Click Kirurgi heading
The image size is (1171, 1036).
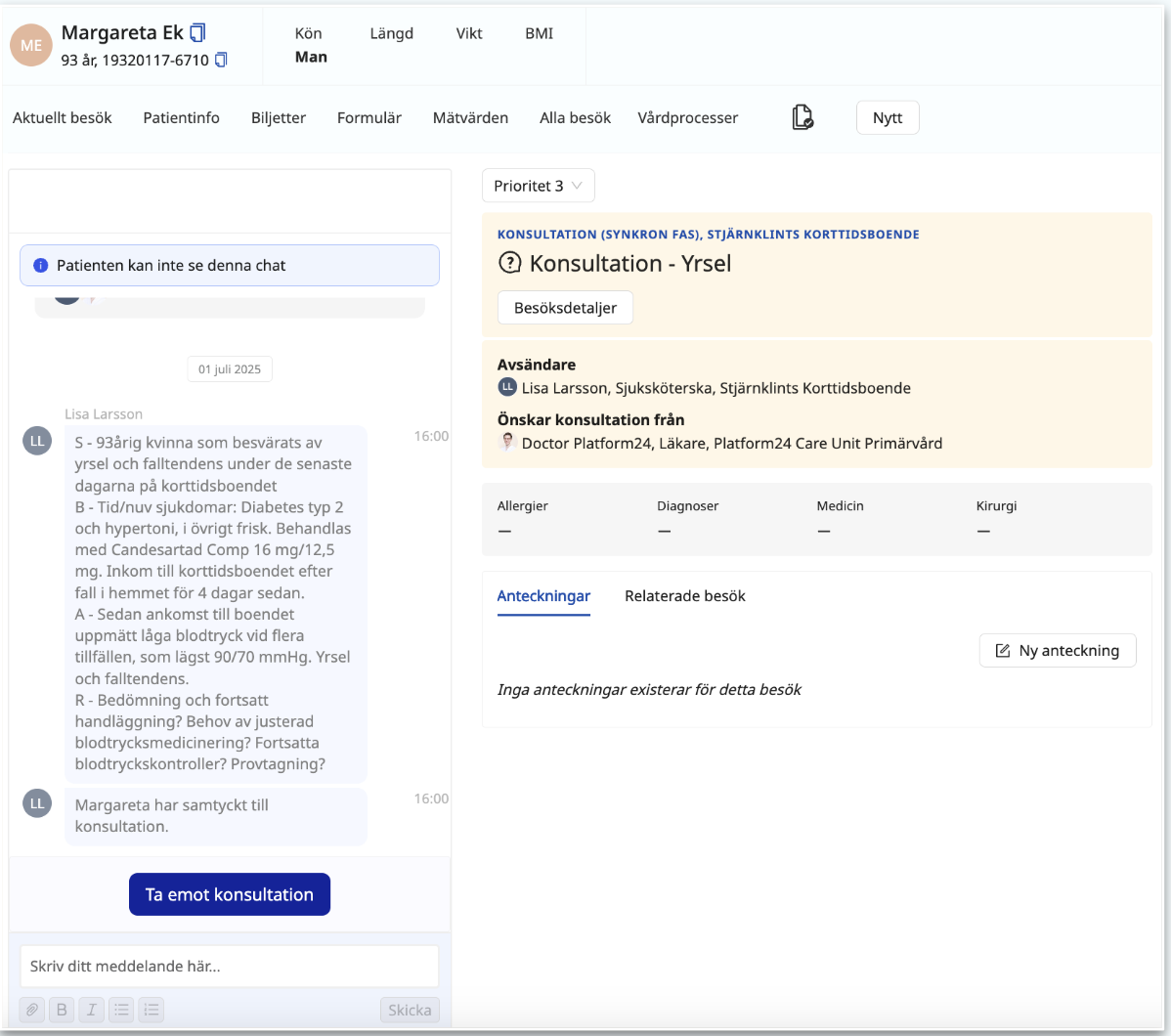pyautogui.click(x=996, y=505)
